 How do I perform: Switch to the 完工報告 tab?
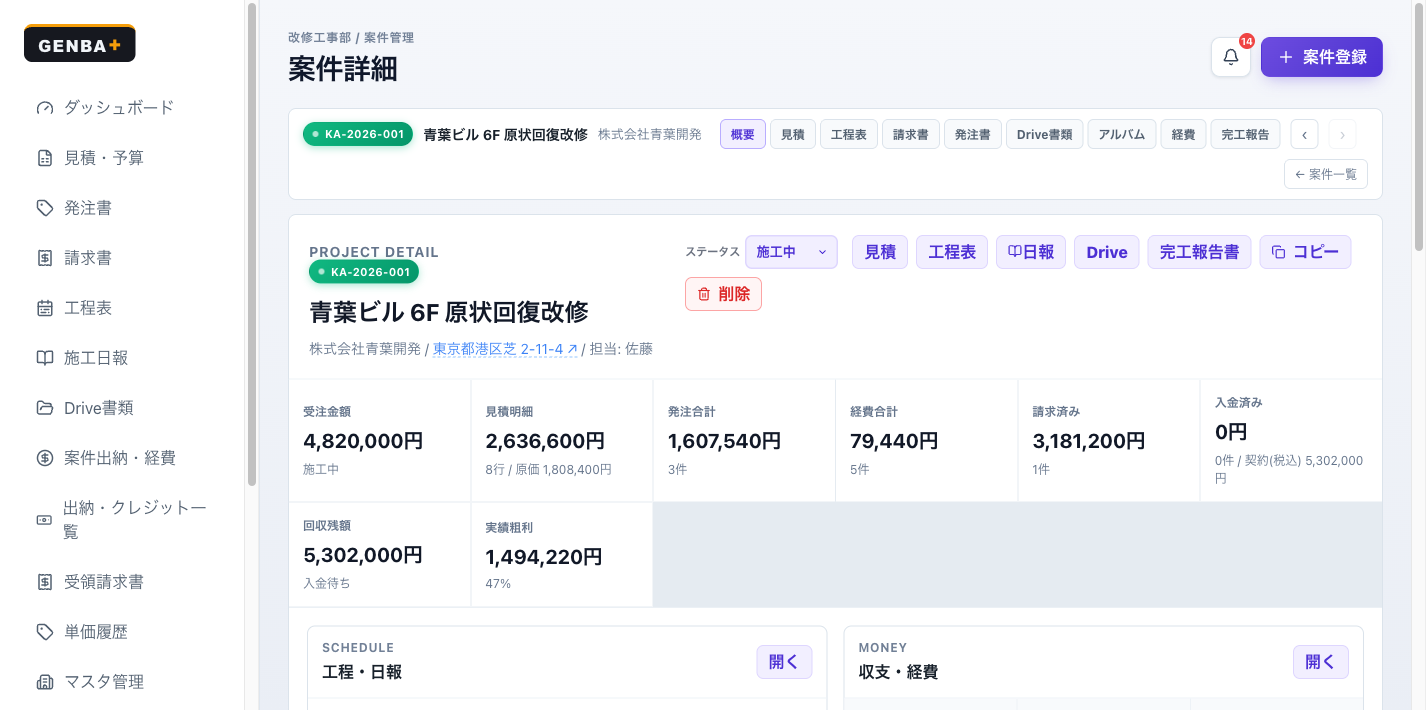pyautogui.click(x=1246, y=134)
